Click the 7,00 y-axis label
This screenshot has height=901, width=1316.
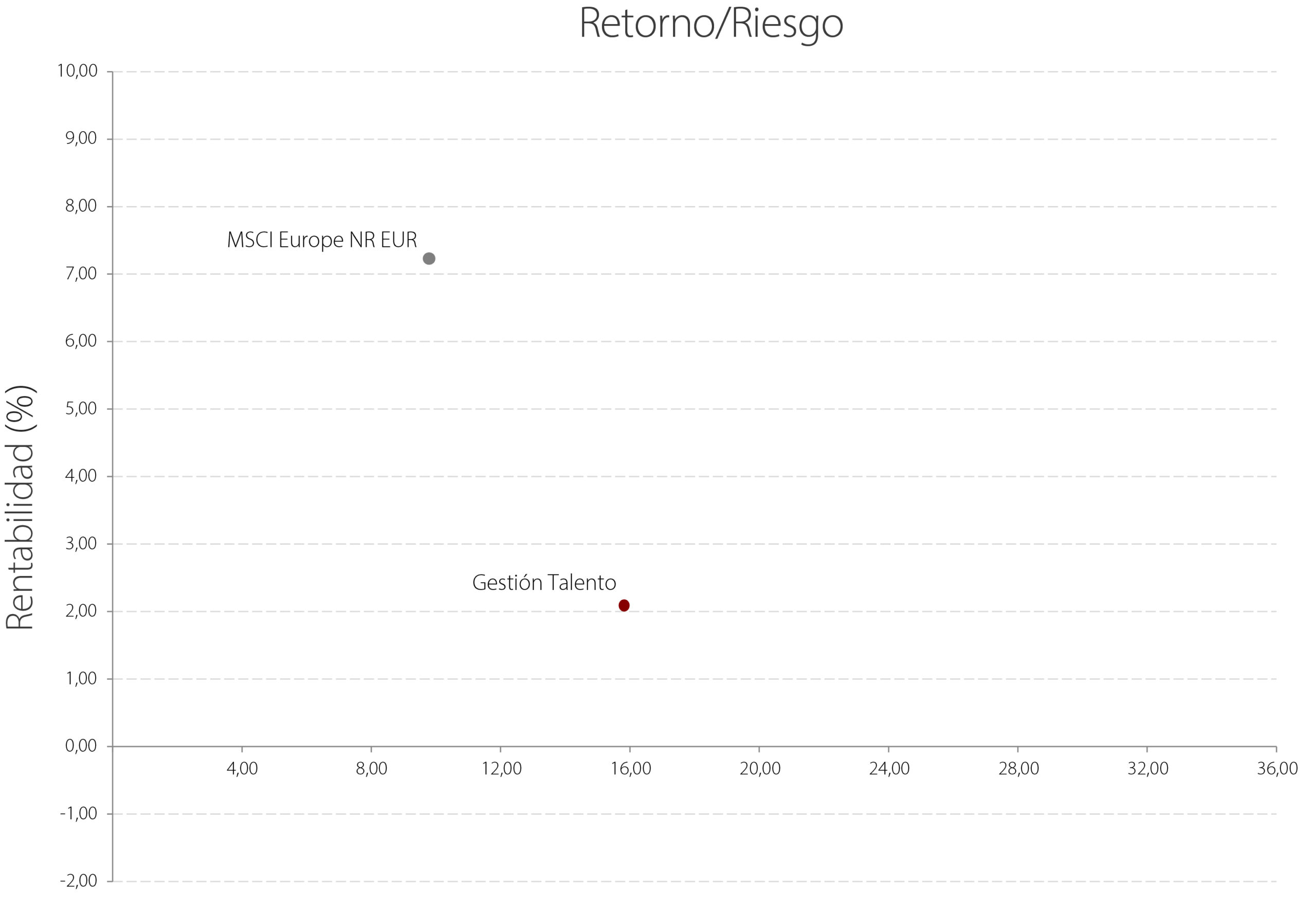(x=81, y=274)
